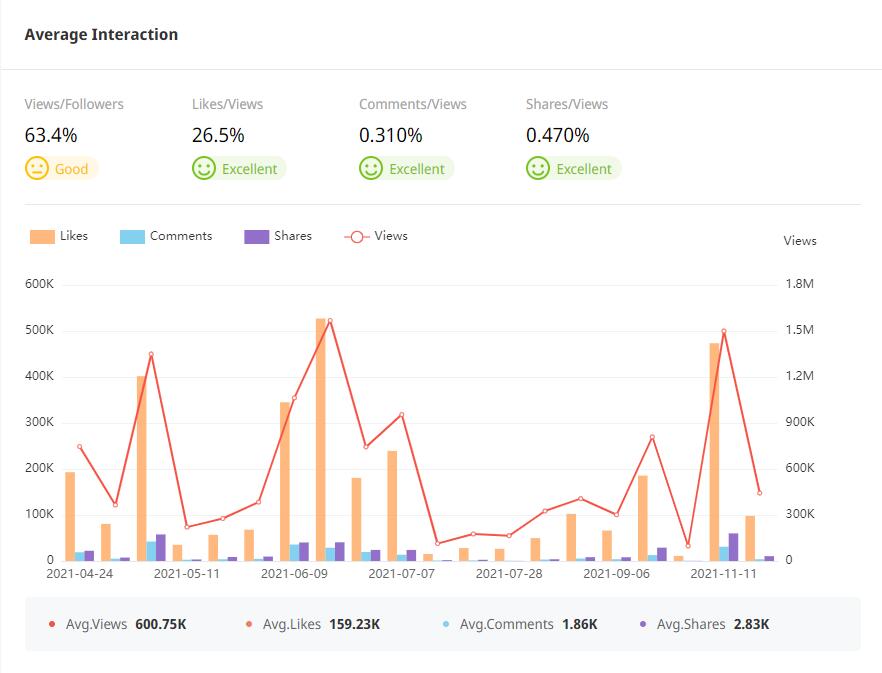
Task: Click the 2021-07-28 x-axis date label
Action: pos(509,574)
